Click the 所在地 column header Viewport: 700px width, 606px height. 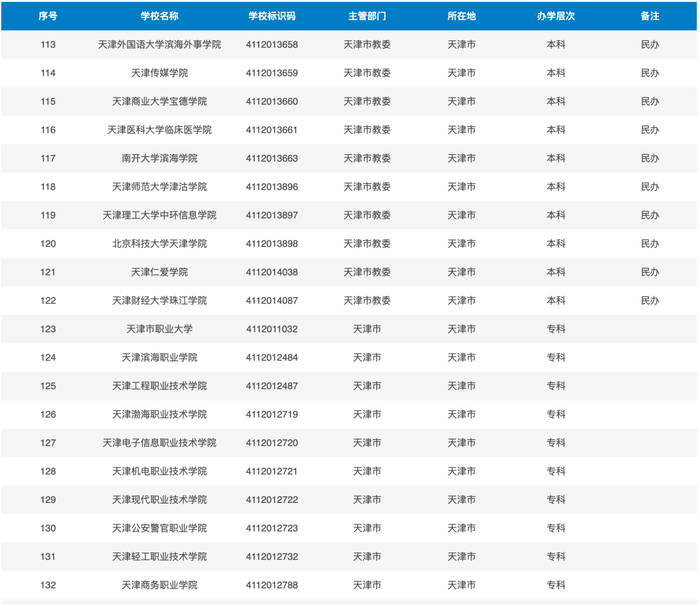(x=462, y=16)
